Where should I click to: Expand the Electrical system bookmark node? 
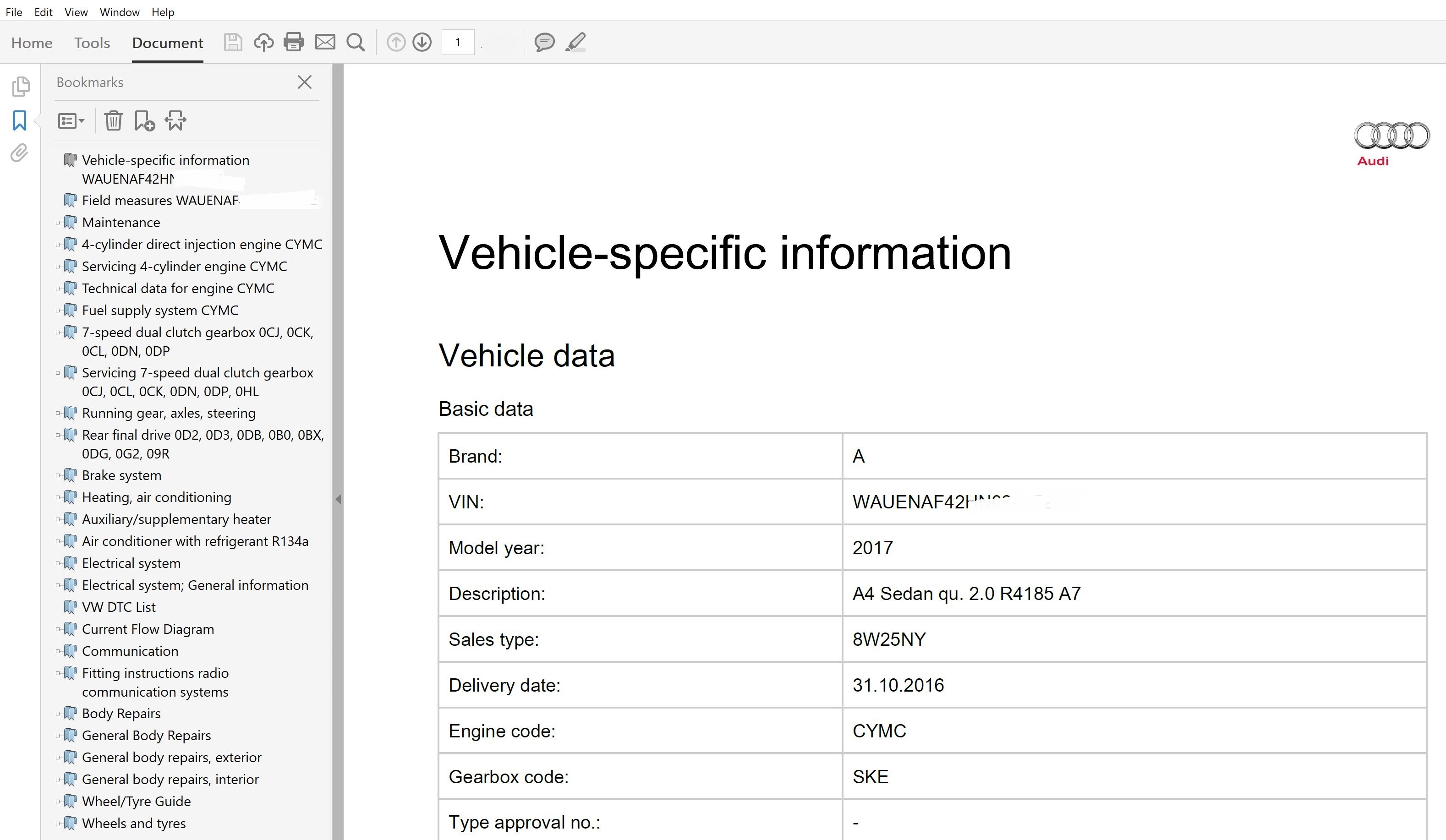tap(58, 563)
